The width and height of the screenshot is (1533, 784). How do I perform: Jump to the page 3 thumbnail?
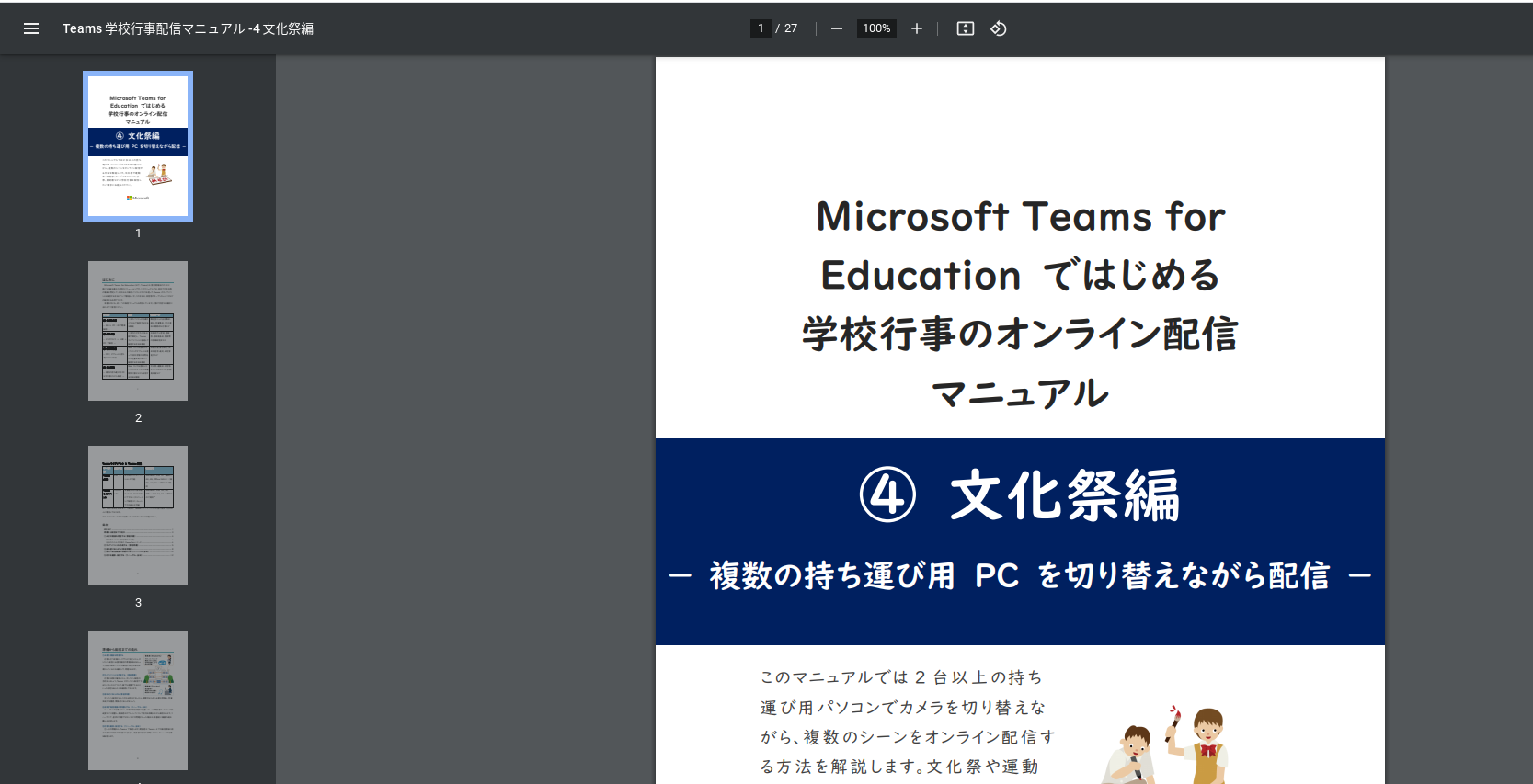(x=138, y=516)
